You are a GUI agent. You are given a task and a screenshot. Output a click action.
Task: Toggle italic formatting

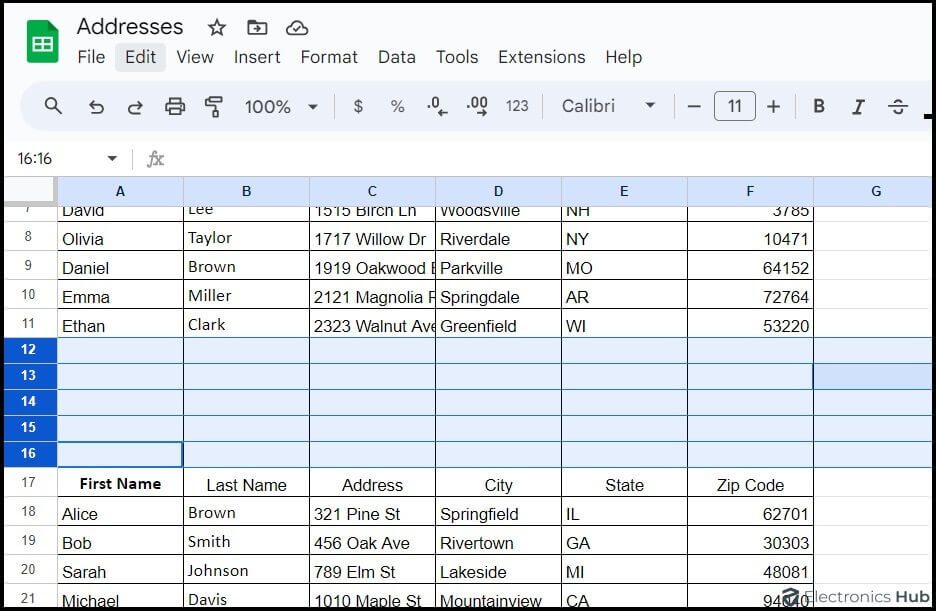(x=858, y=105)
